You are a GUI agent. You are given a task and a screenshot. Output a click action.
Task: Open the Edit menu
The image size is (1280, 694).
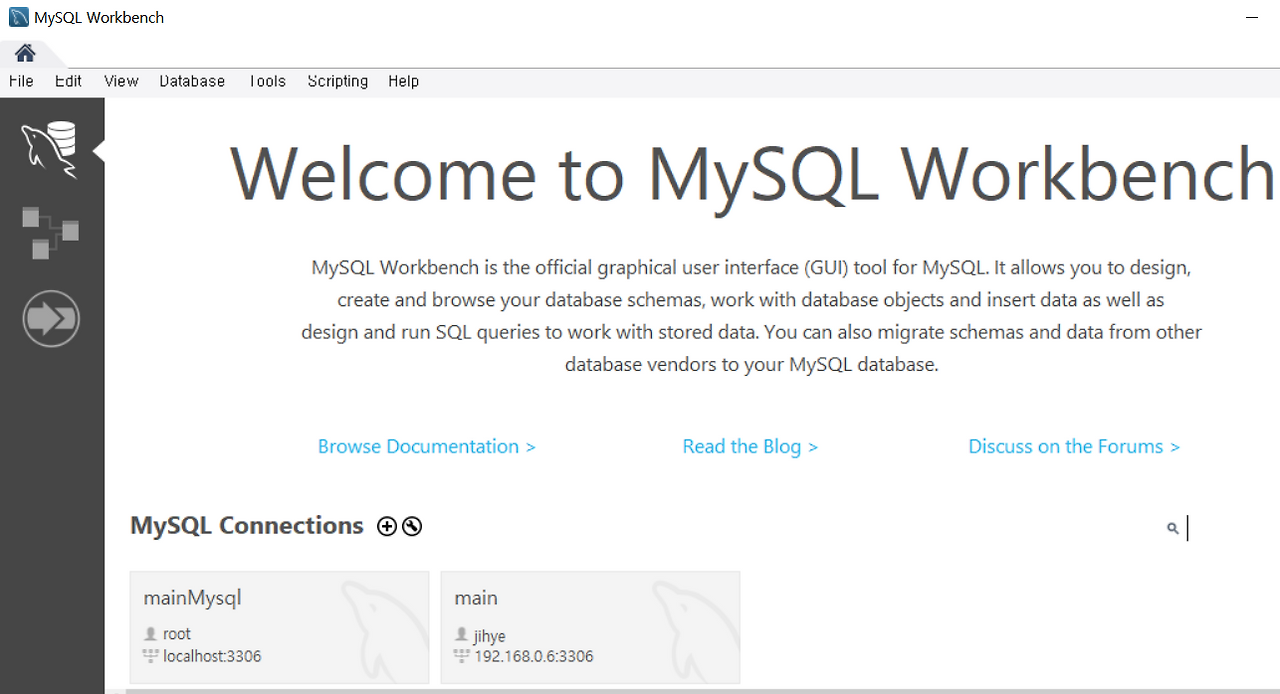pos(67,81)
